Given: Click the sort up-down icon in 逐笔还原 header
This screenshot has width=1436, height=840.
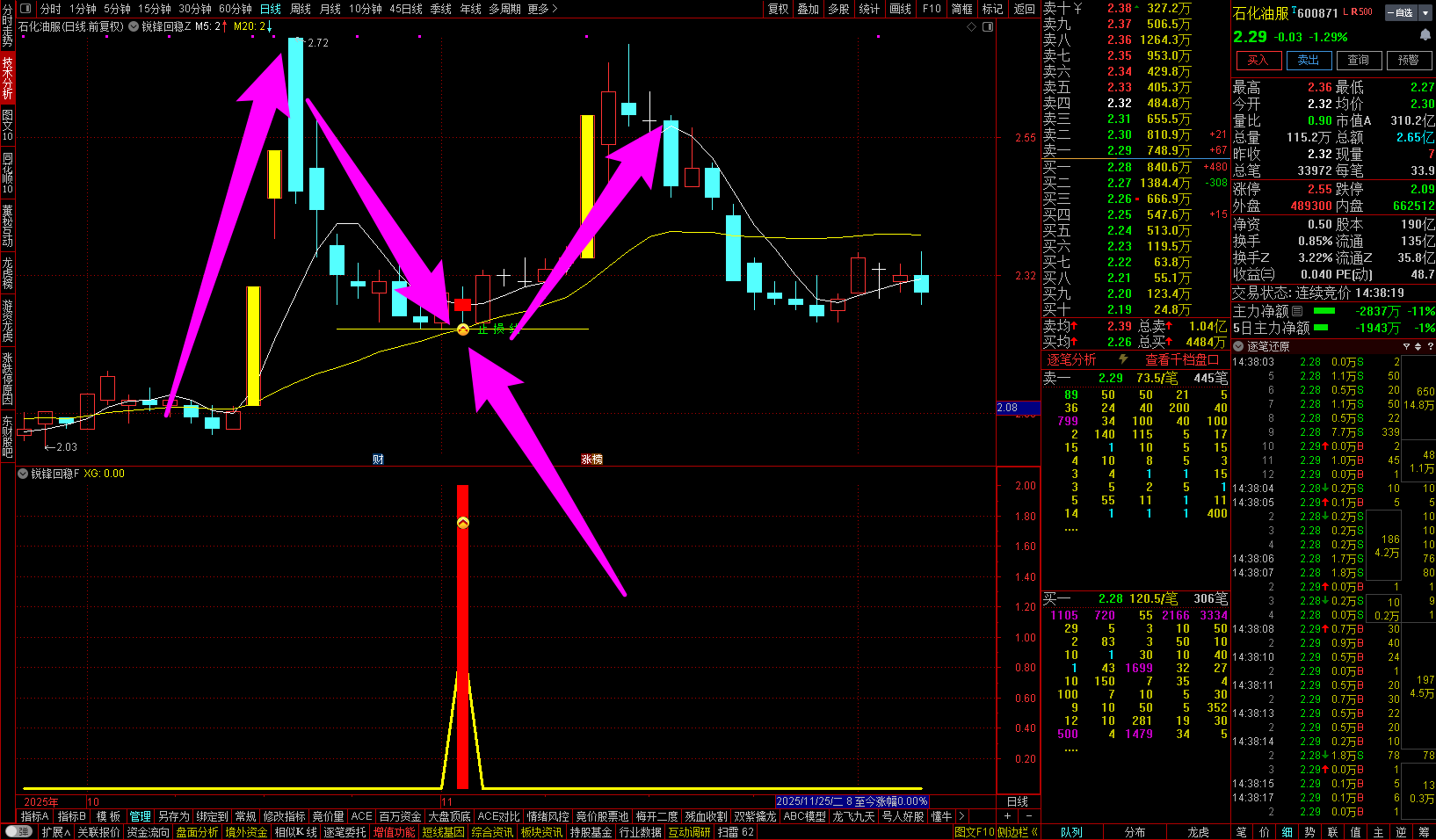Looking at the screenshot, I should point(1418,346).
